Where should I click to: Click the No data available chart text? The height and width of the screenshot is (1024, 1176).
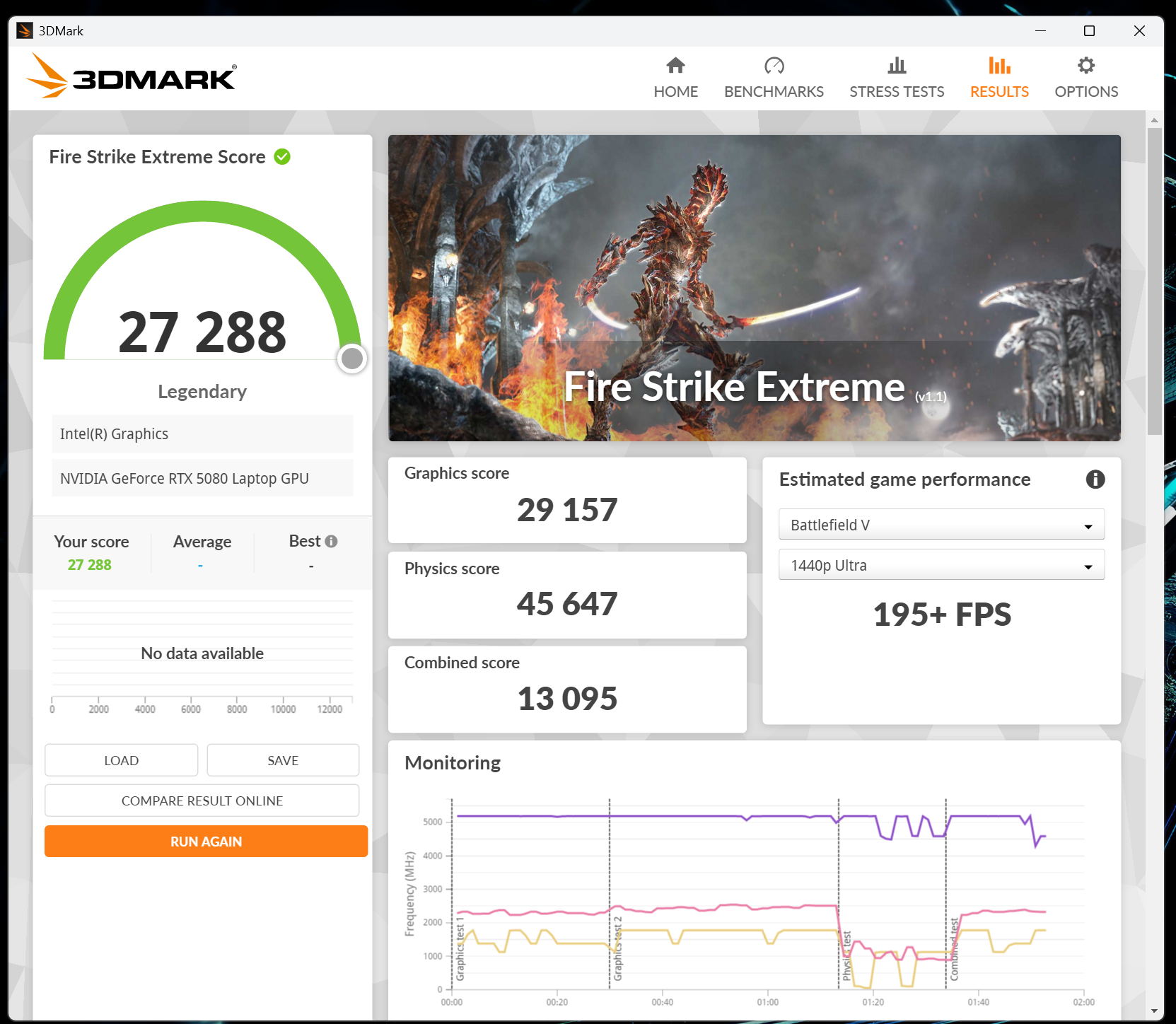(202, 653)
